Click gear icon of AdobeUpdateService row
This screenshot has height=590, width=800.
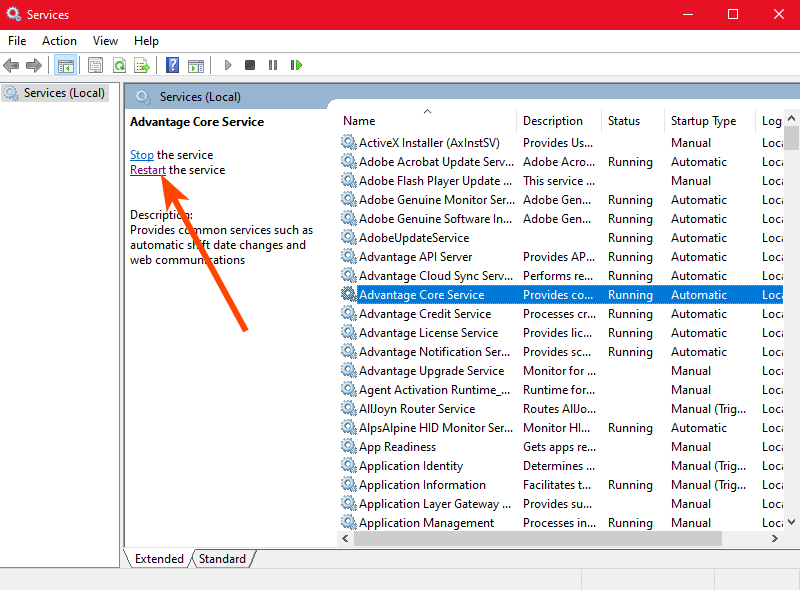click(x=348, y=237)
